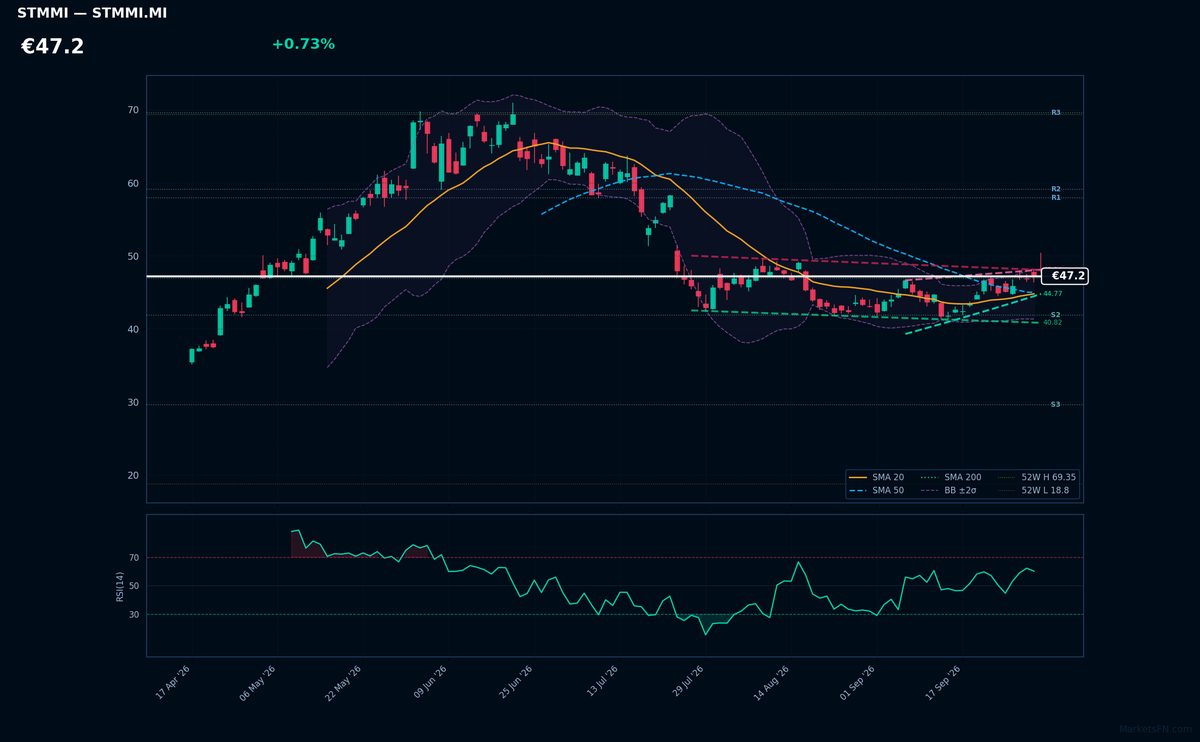This screenshot has width=1200, height=742.
Task: Click the RSI(14) axis label
Action: [x=120, y=586]
